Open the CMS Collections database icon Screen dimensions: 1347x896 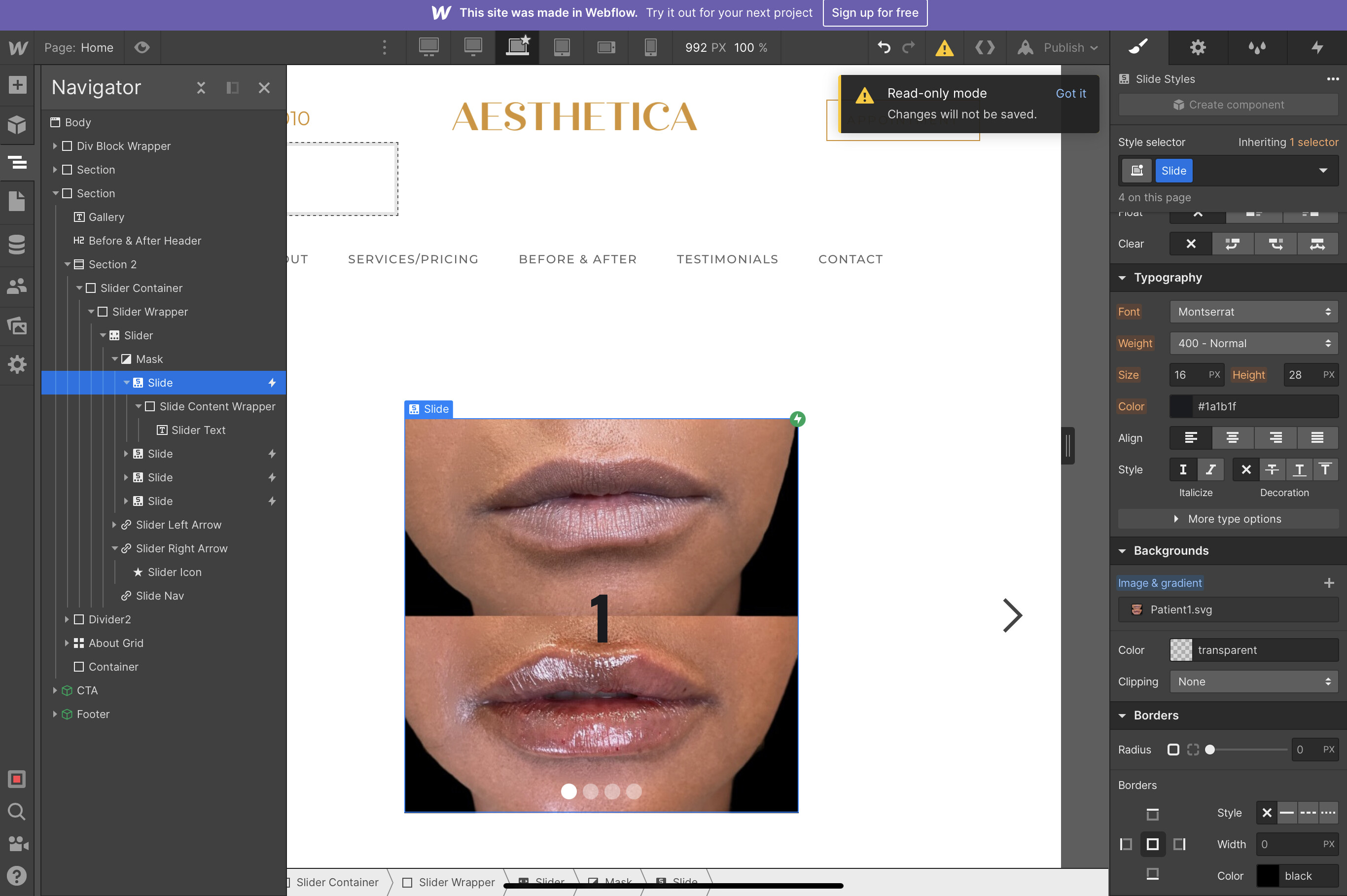click(17, 245)
